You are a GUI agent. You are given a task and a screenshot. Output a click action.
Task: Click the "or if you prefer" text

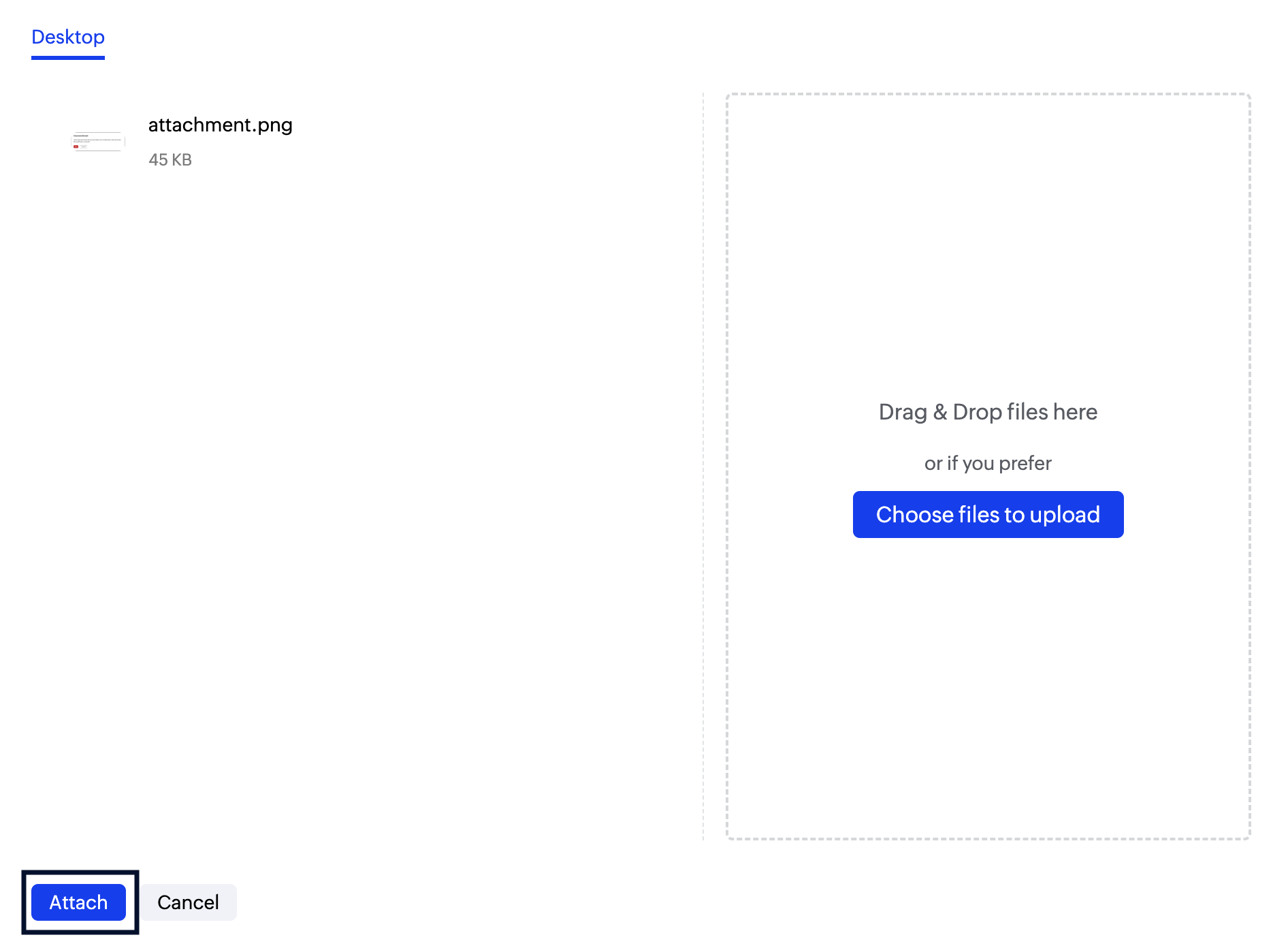tap(988, 463)
